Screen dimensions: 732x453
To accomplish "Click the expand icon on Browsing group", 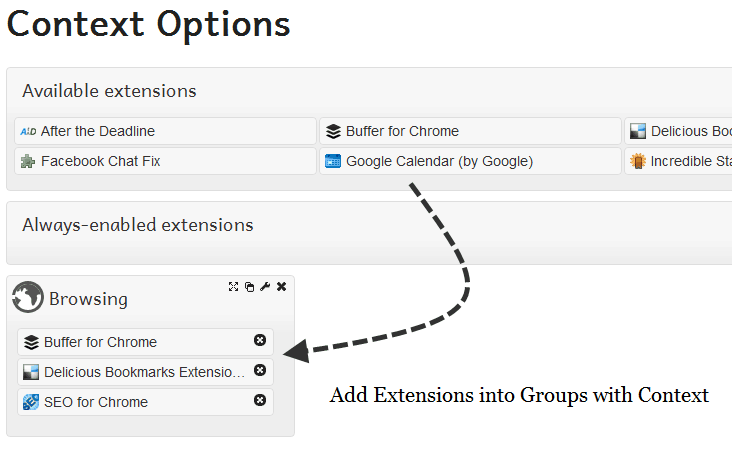I will 234,287.
